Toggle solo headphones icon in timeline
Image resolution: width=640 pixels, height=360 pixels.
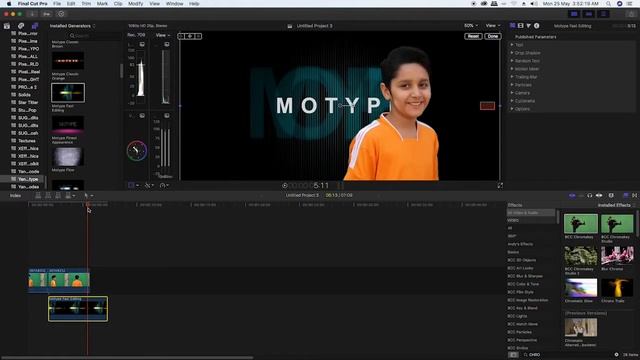click(x=590, y=196)
